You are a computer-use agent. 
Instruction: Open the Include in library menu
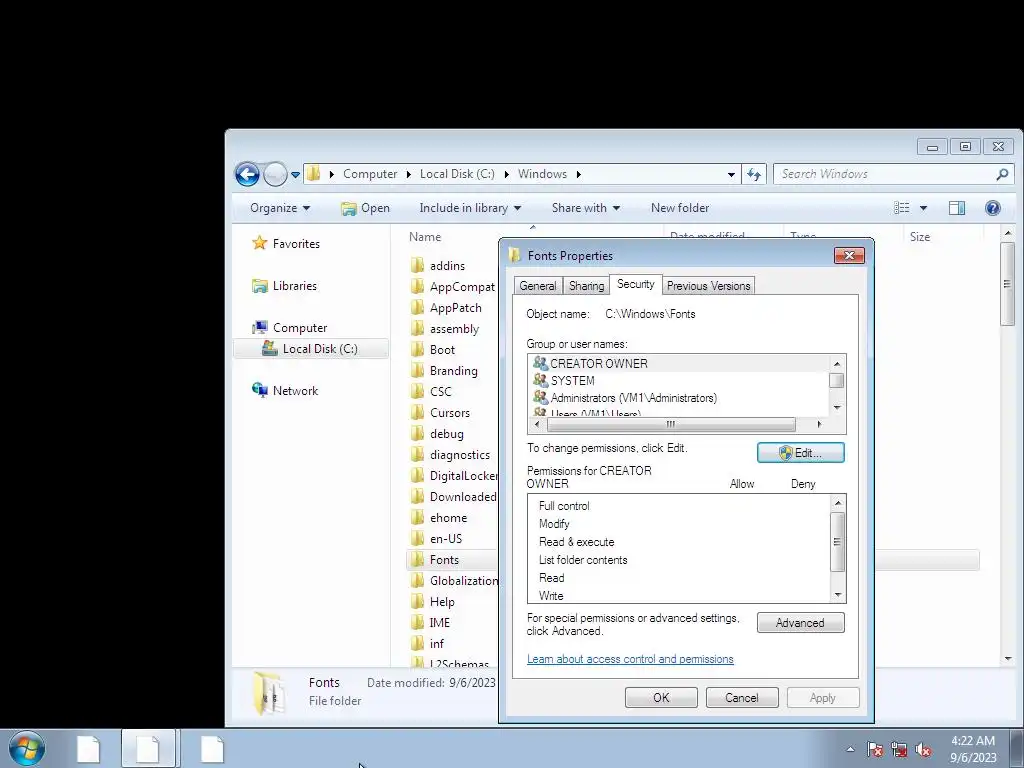(x=470, y=208)
